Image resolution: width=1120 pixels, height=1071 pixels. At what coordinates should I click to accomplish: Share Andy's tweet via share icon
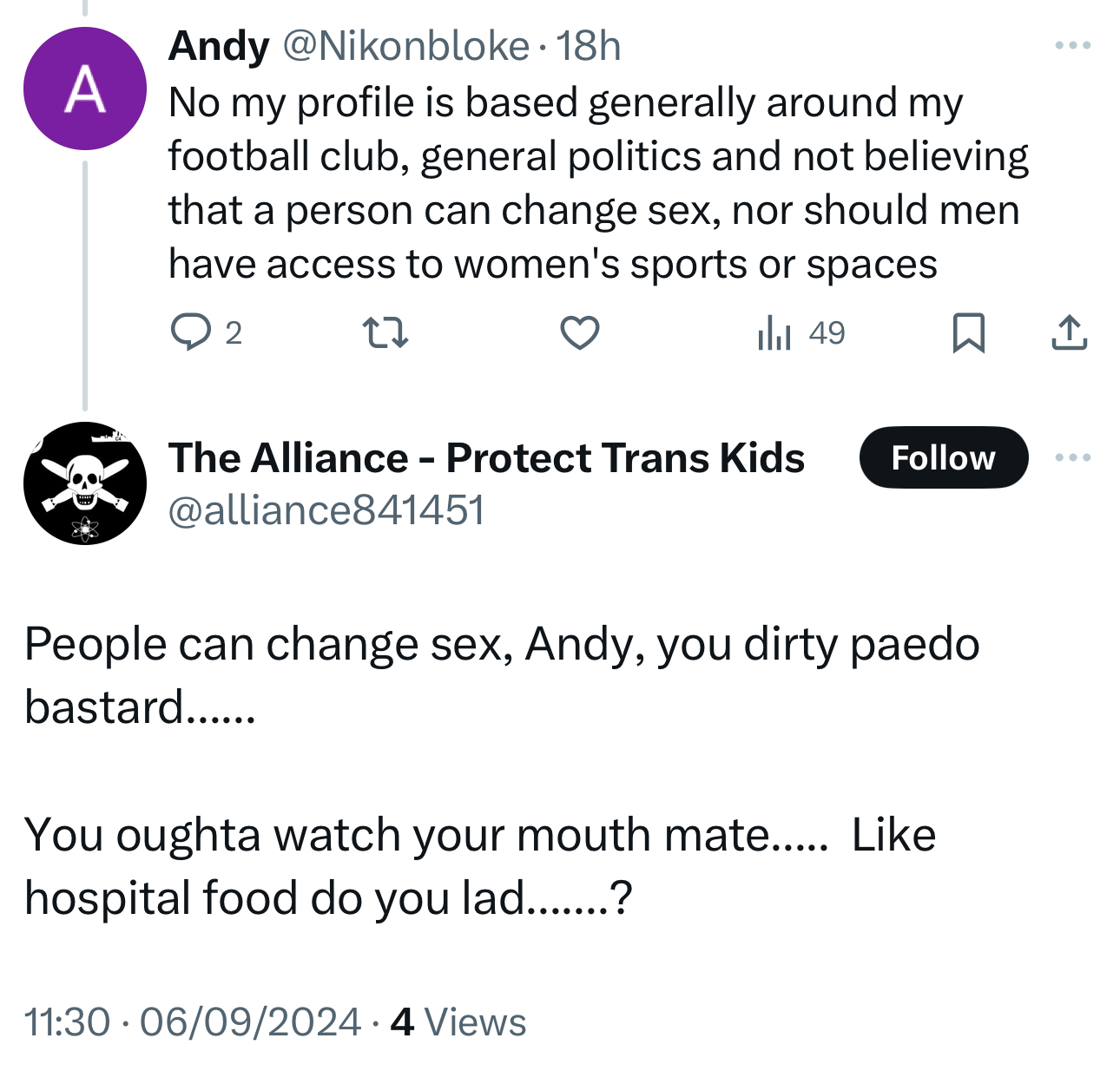tap(1069, 332)
